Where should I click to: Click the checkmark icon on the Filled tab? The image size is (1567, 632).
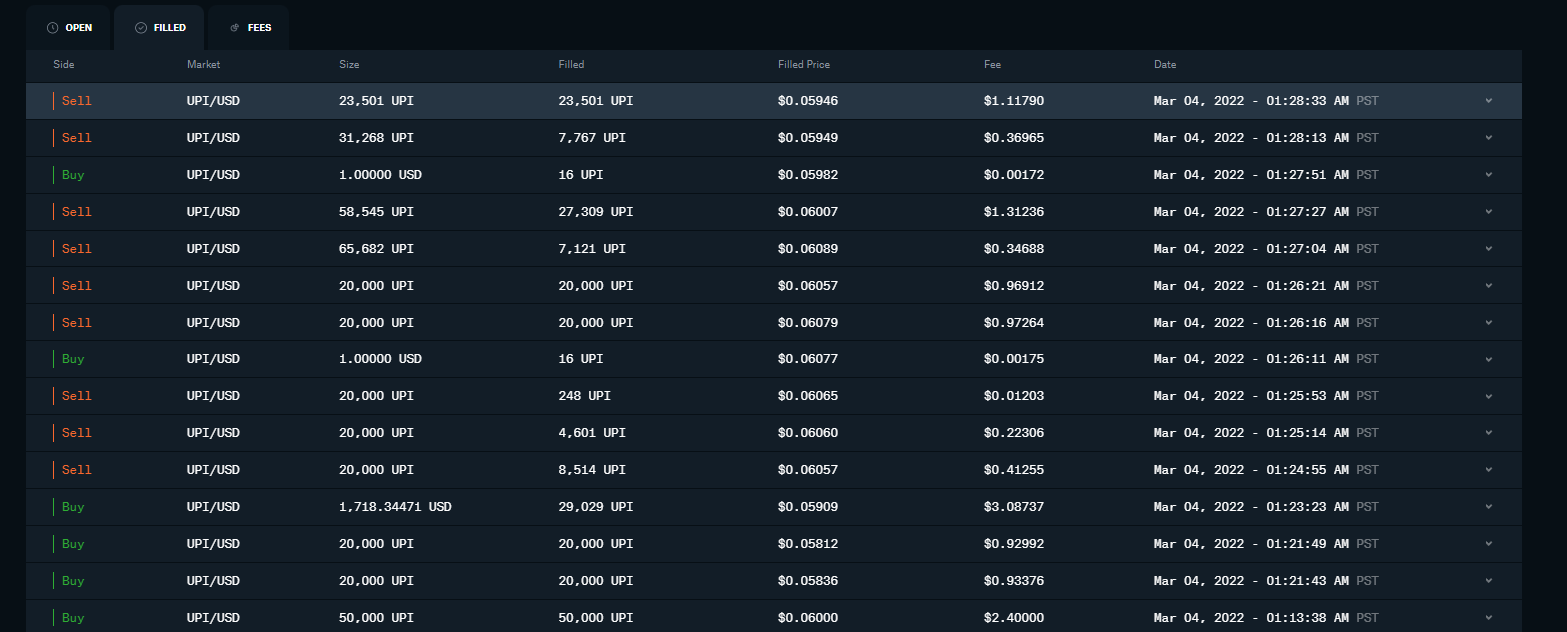point(141,28)
